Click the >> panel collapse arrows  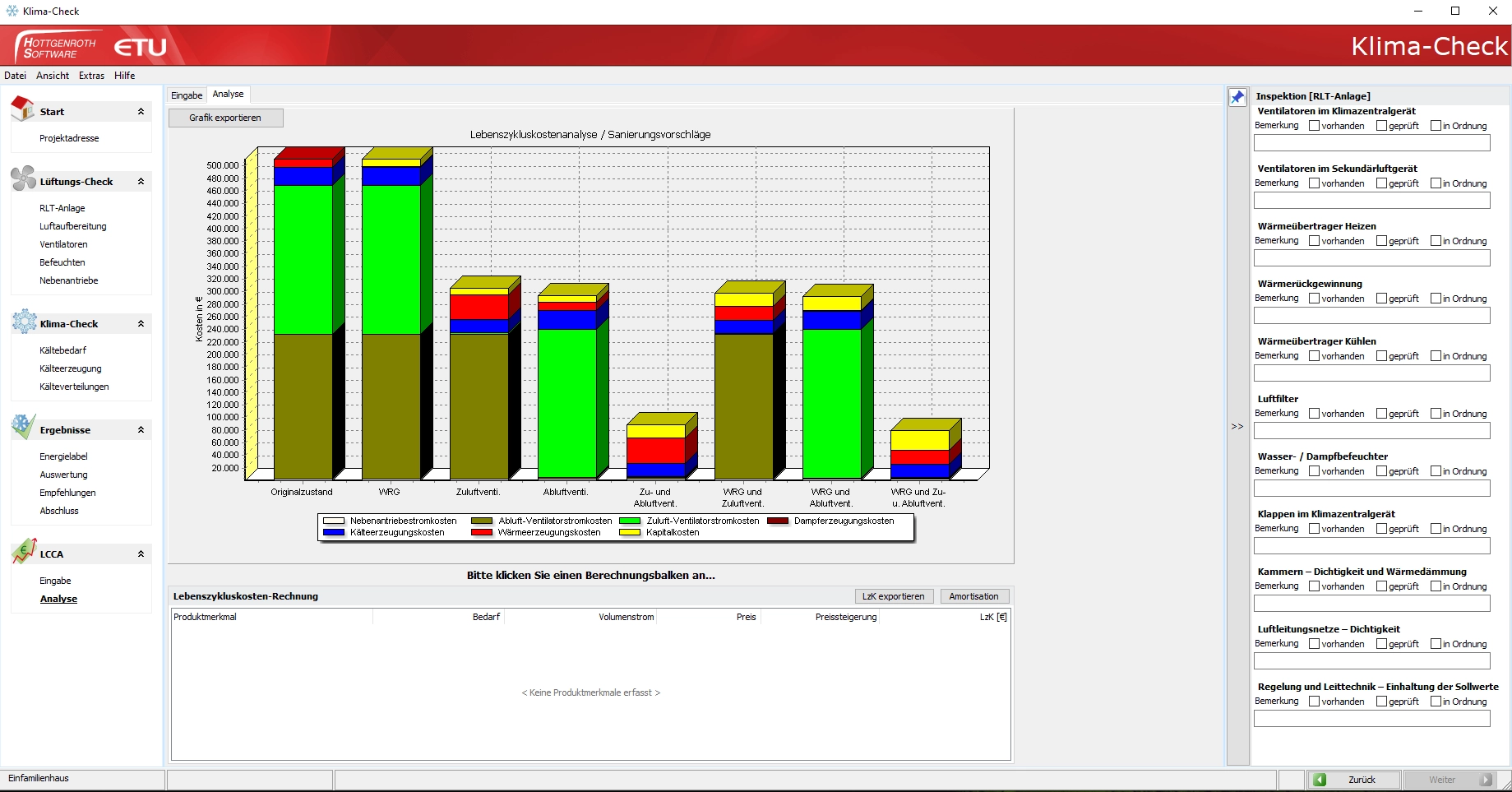(1237, 427)
